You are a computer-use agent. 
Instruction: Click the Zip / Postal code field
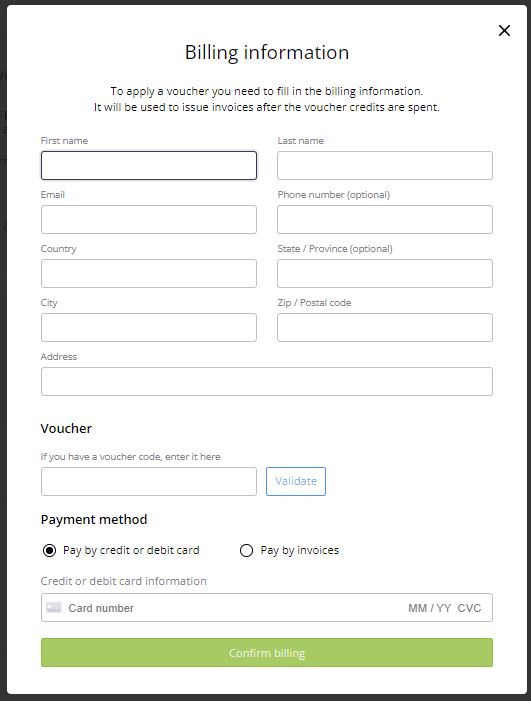385,328
